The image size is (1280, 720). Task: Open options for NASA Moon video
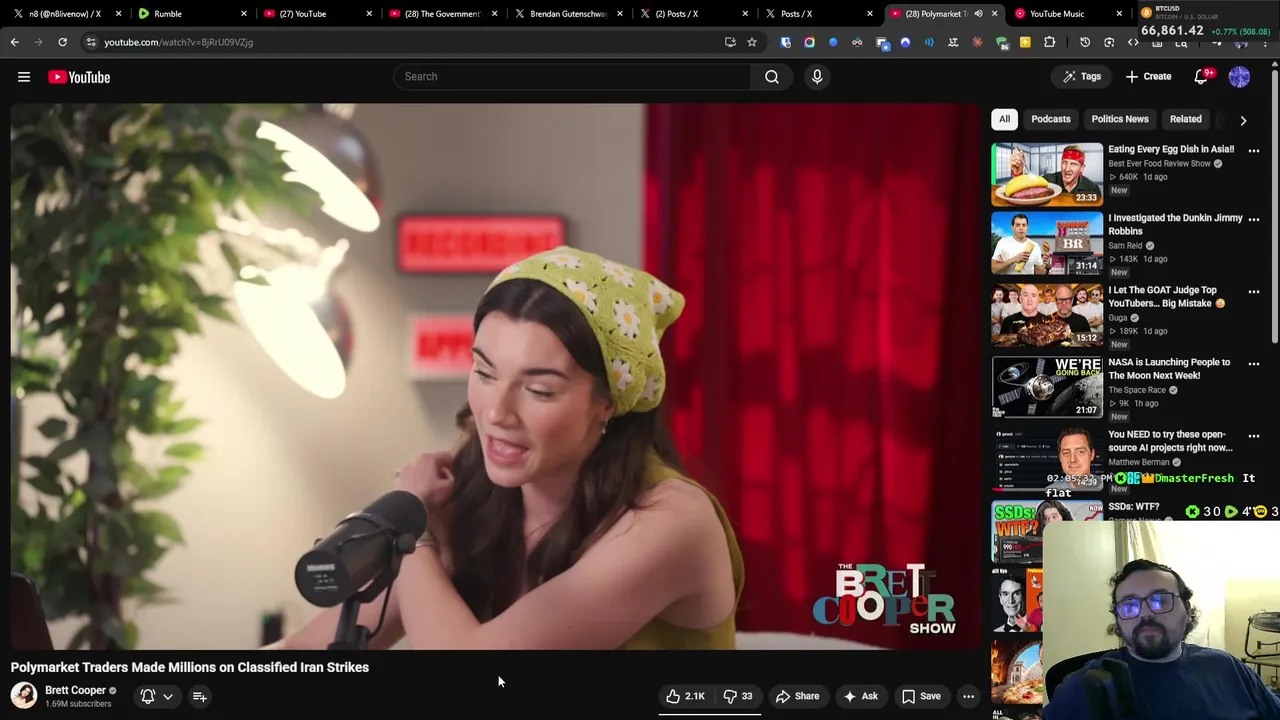coord(1254,364)
